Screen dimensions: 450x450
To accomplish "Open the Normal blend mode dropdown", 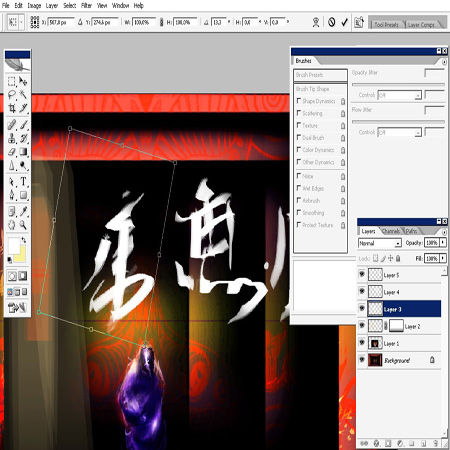I will (380, 243).
